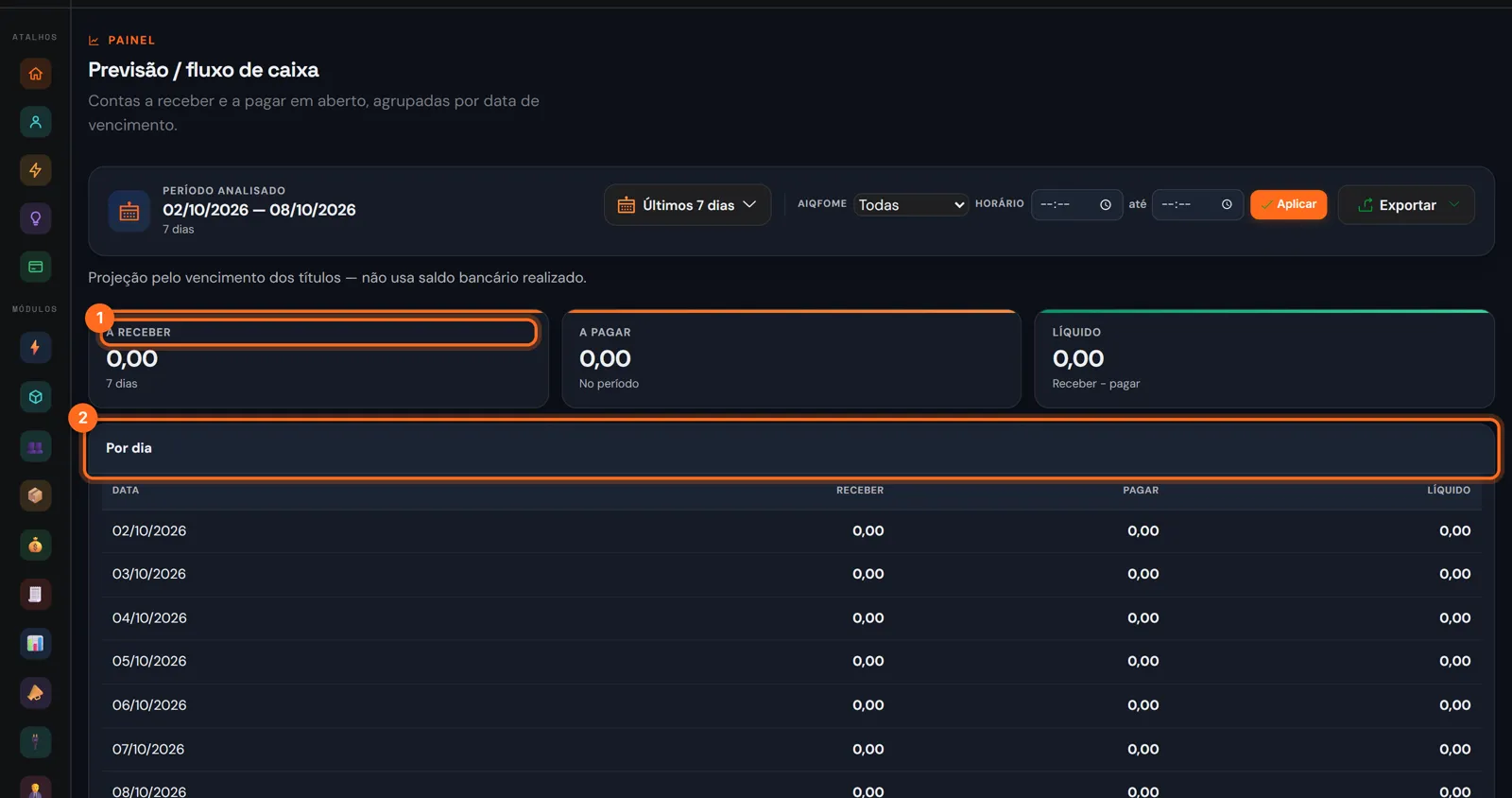Click the Aplicar button
The image size is (1512, 798).
tap(1289, 204)
